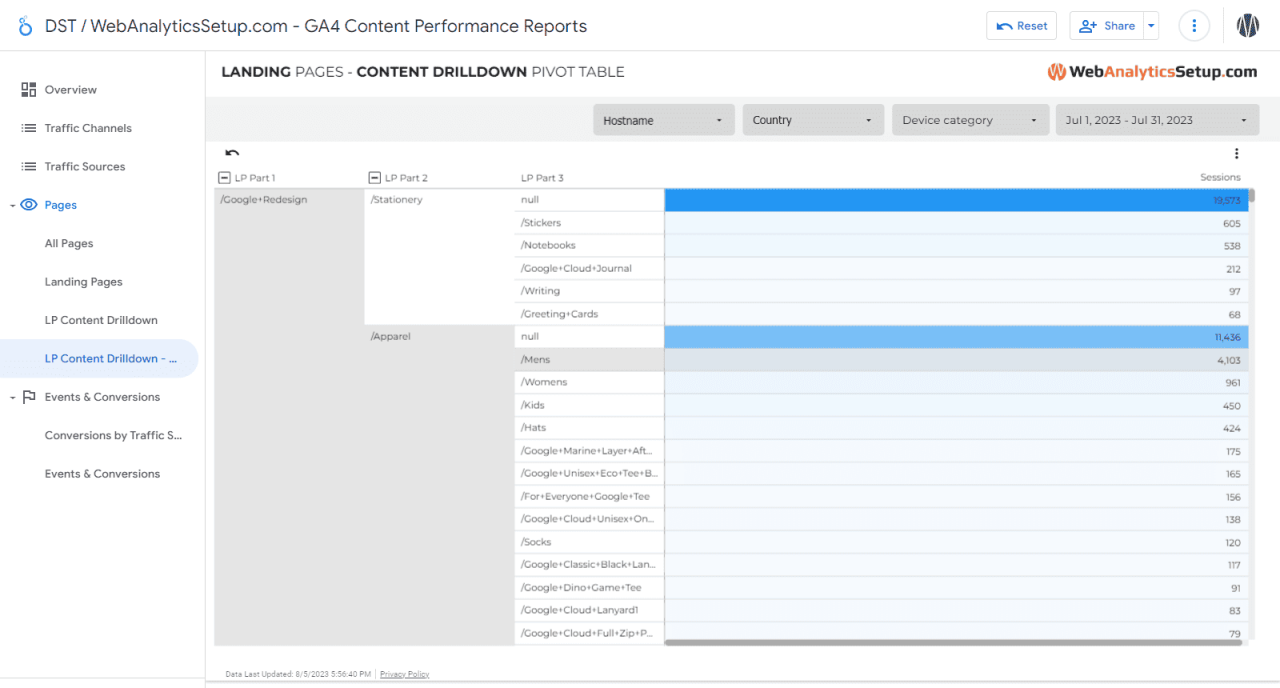Select All Pages in the sidebar
The image size is (1280, 688).
67,243
